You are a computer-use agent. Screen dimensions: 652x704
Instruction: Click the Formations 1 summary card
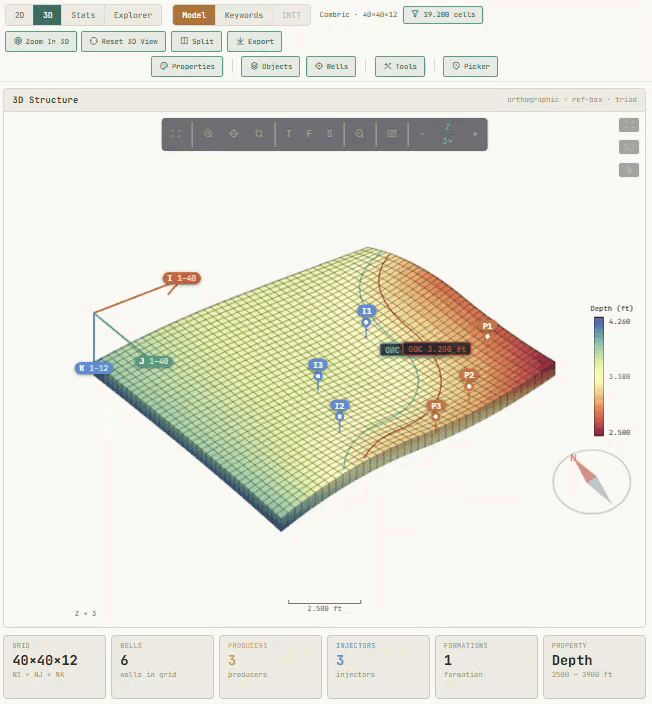tap(486, 667)
